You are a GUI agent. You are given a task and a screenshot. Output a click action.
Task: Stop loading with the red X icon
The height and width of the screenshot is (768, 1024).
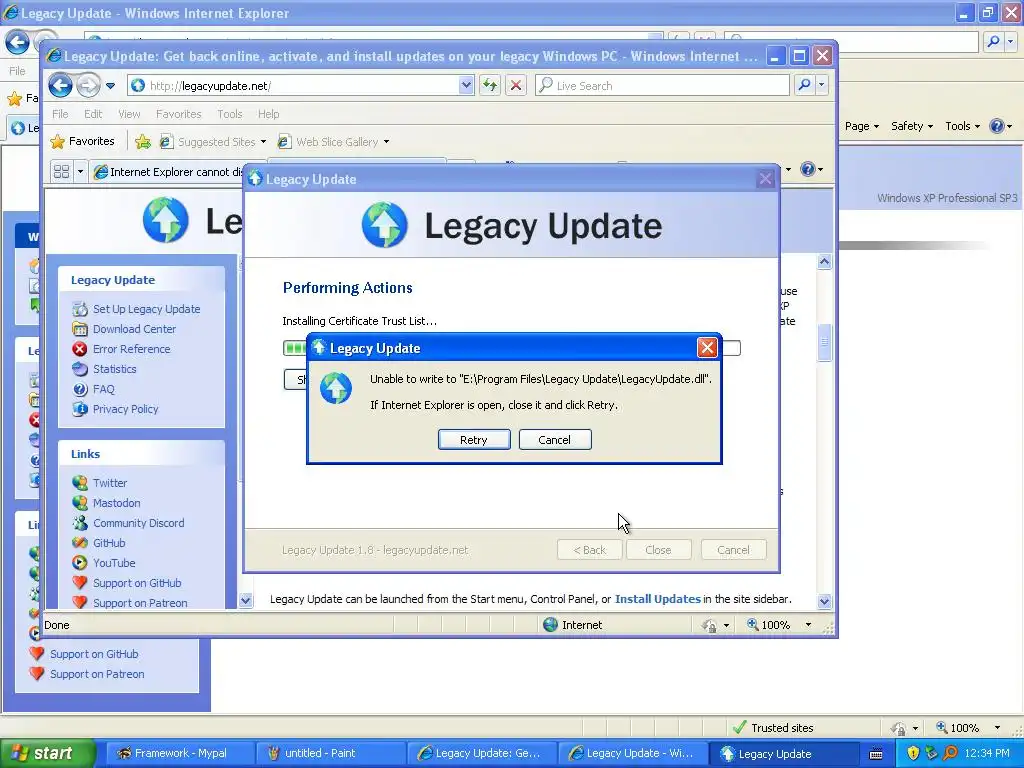pos(516,86)
